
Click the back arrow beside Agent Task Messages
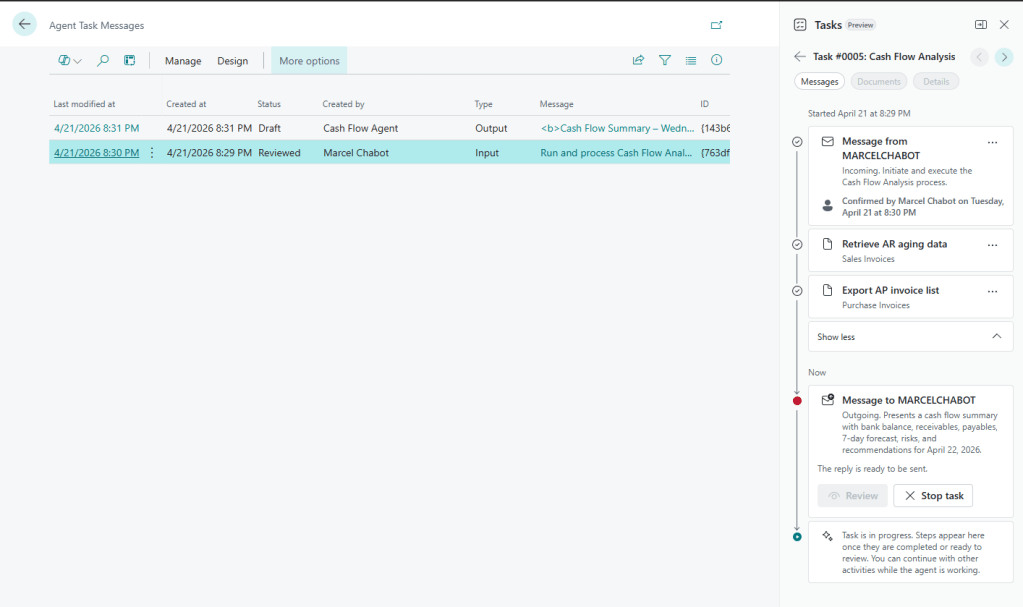[x=25, y=25]
